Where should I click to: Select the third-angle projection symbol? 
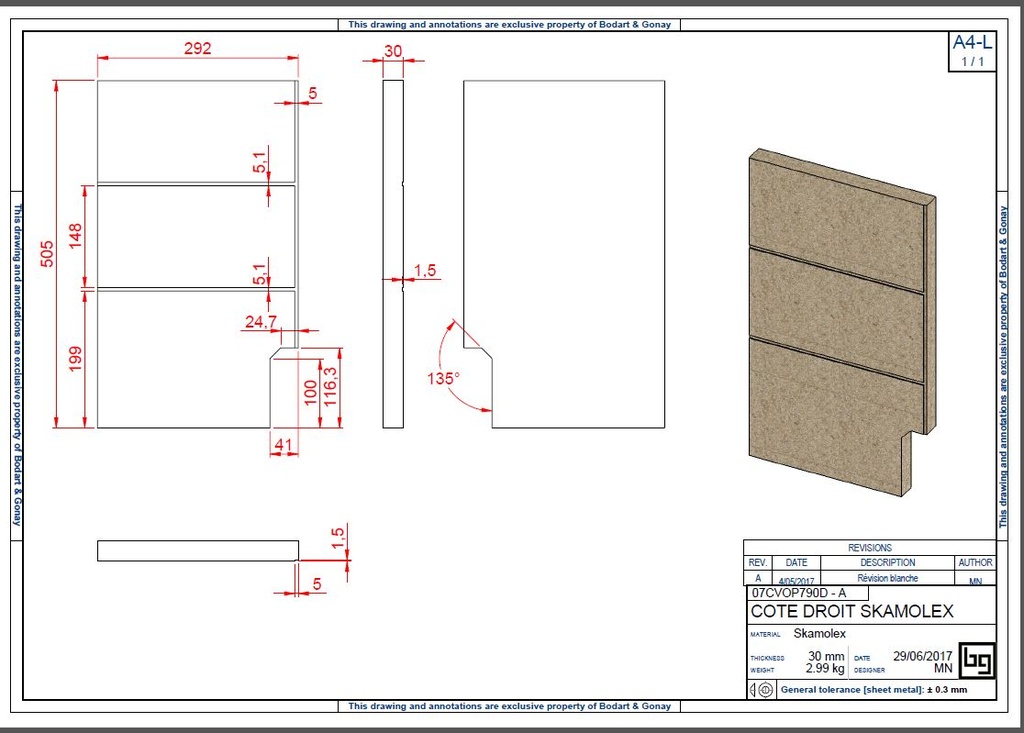point(760,690)
